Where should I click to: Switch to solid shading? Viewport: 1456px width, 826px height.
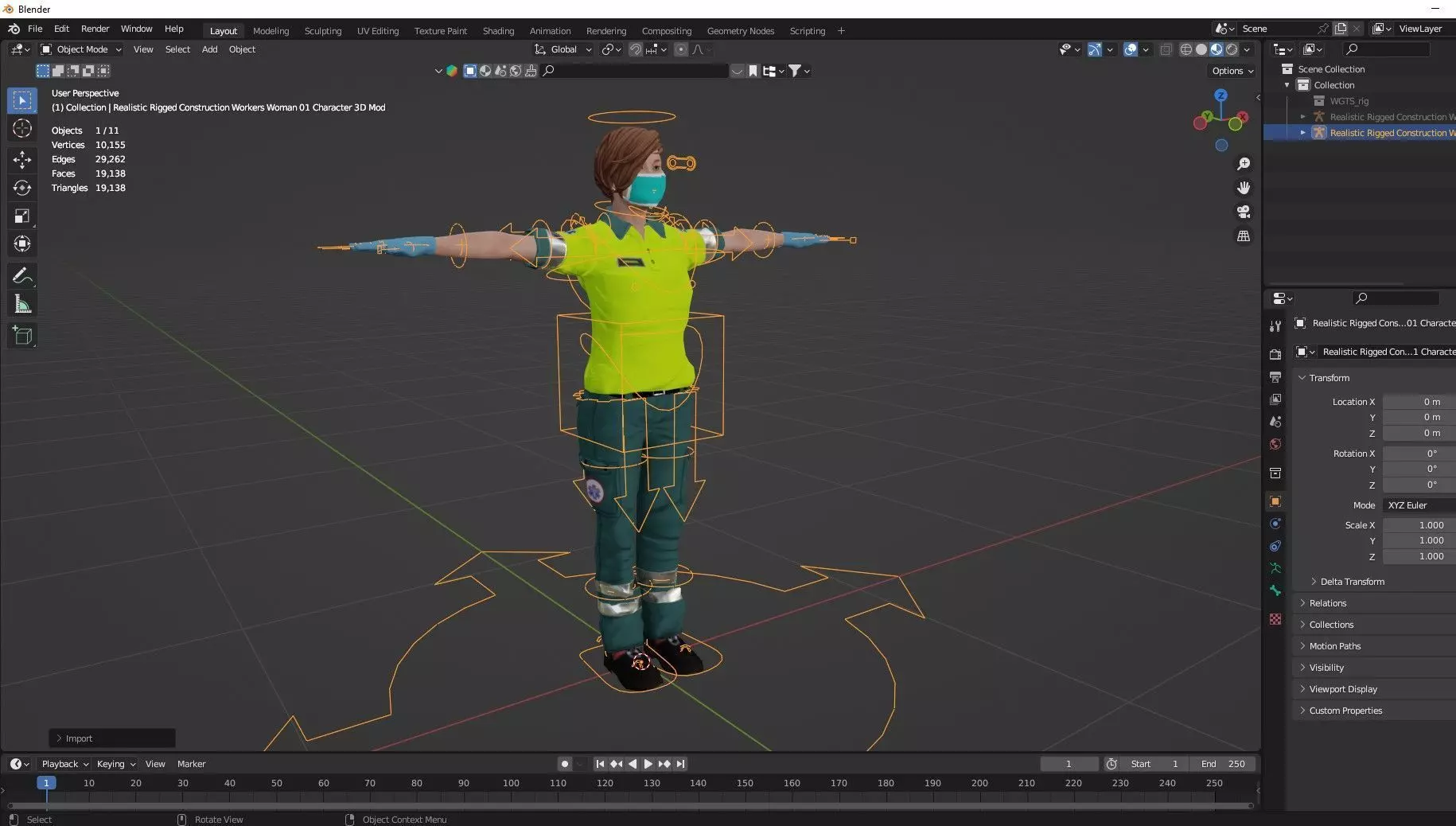point(1201,49)
